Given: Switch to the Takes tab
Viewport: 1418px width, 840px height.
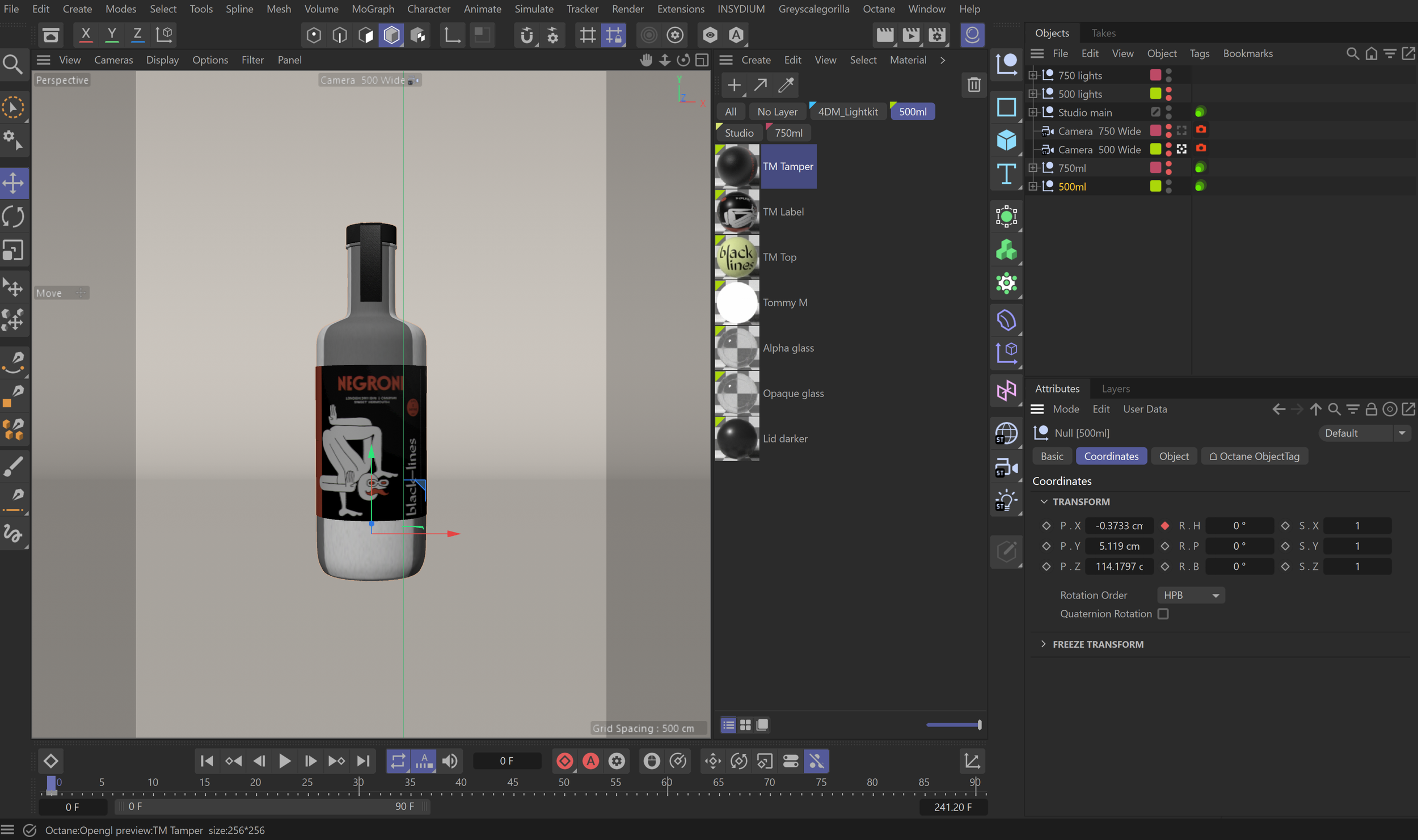Looking at the screenshot, I should [x=1103, y=33].
